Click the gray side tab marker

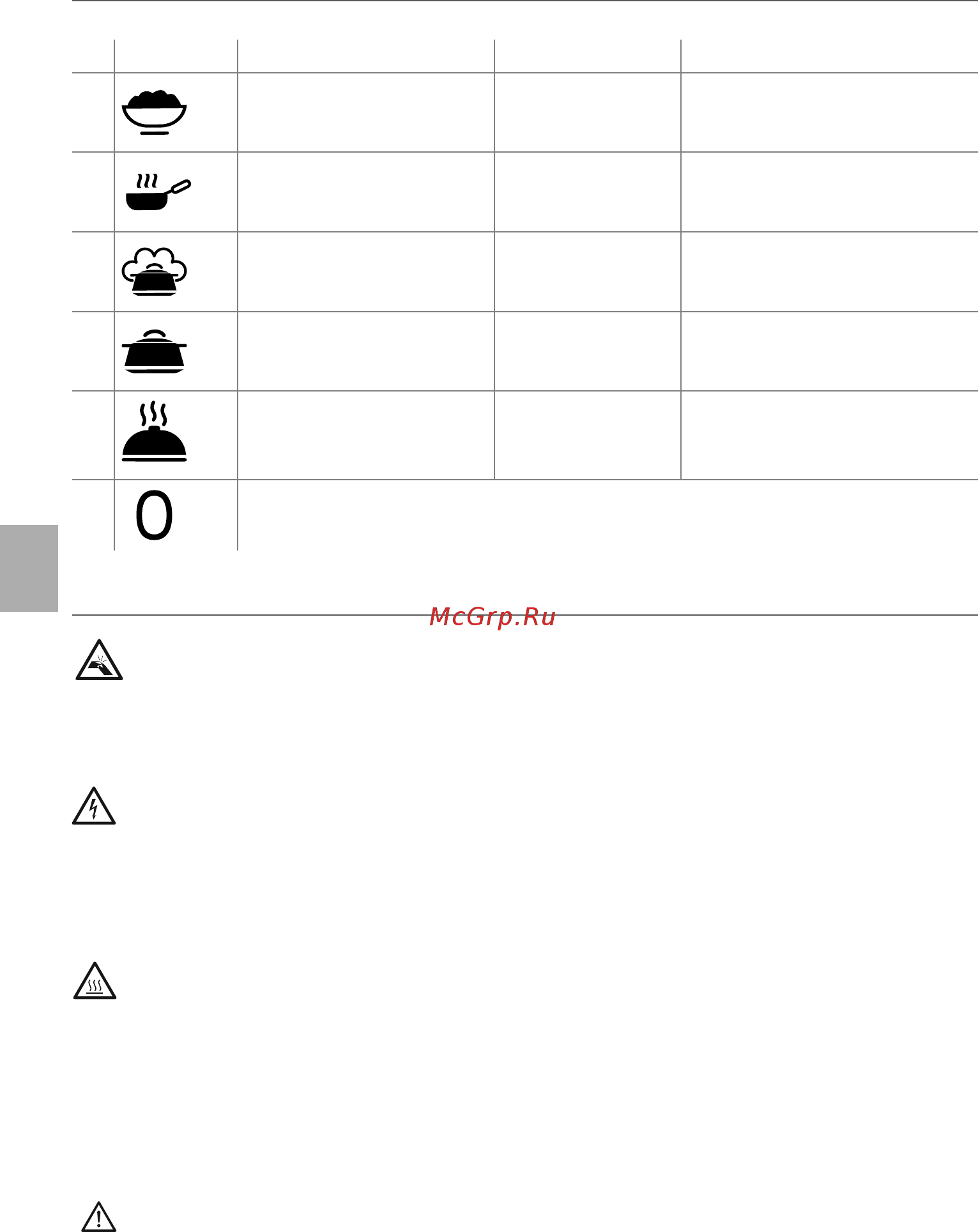coord(29,568)
